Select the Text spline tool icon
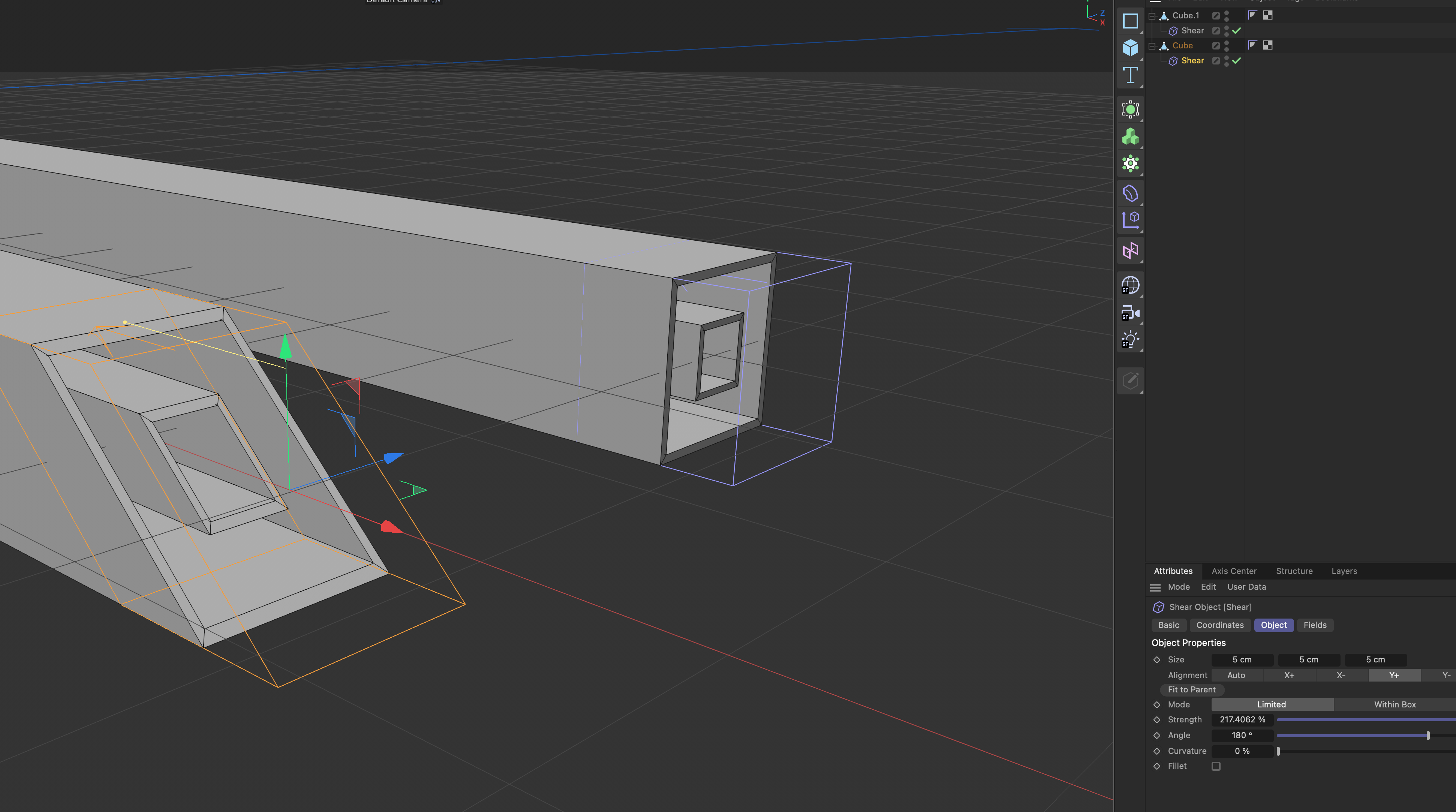 (x=1130, y=75)
